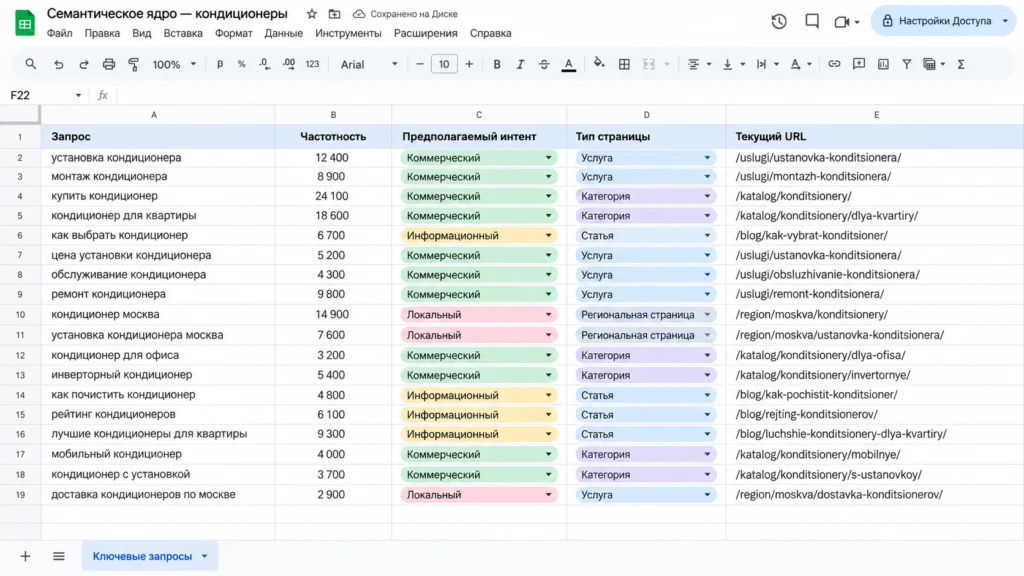
Task: Insert a chart
Action: point(883,64)
